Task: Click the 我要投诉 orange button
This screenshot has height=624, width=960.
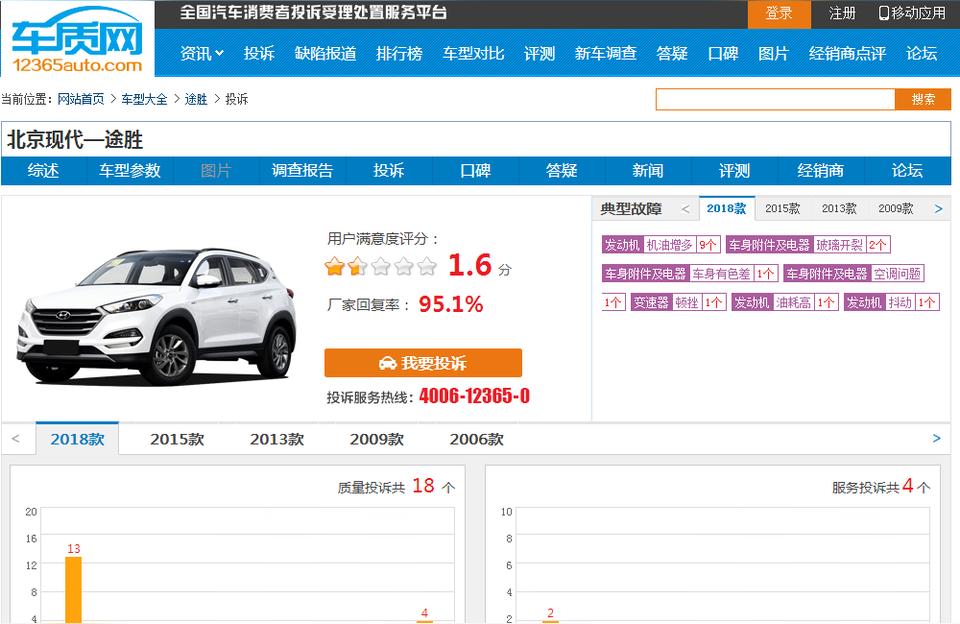Action: (x=423, y=363)
